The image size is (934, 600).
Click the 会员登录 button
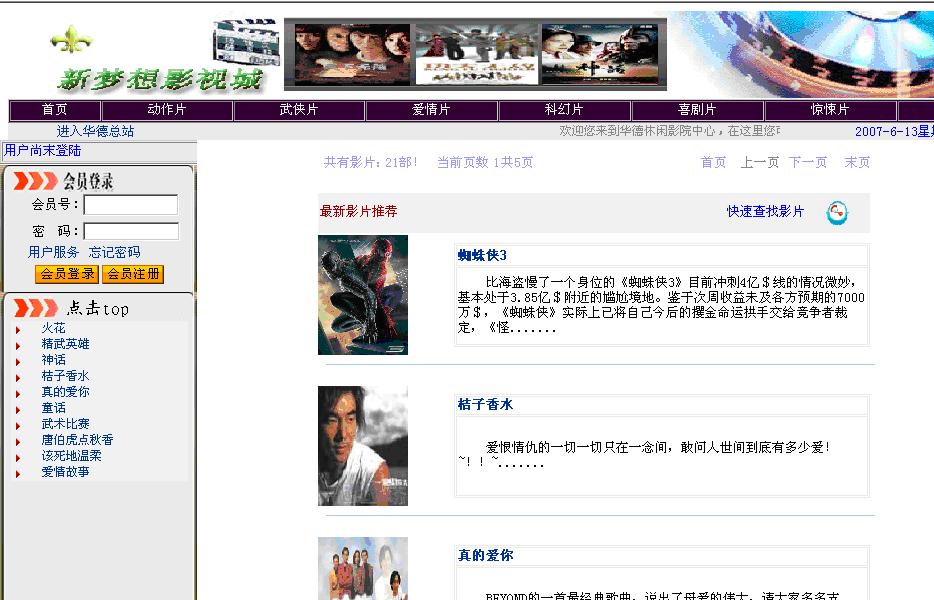point(67,274)
